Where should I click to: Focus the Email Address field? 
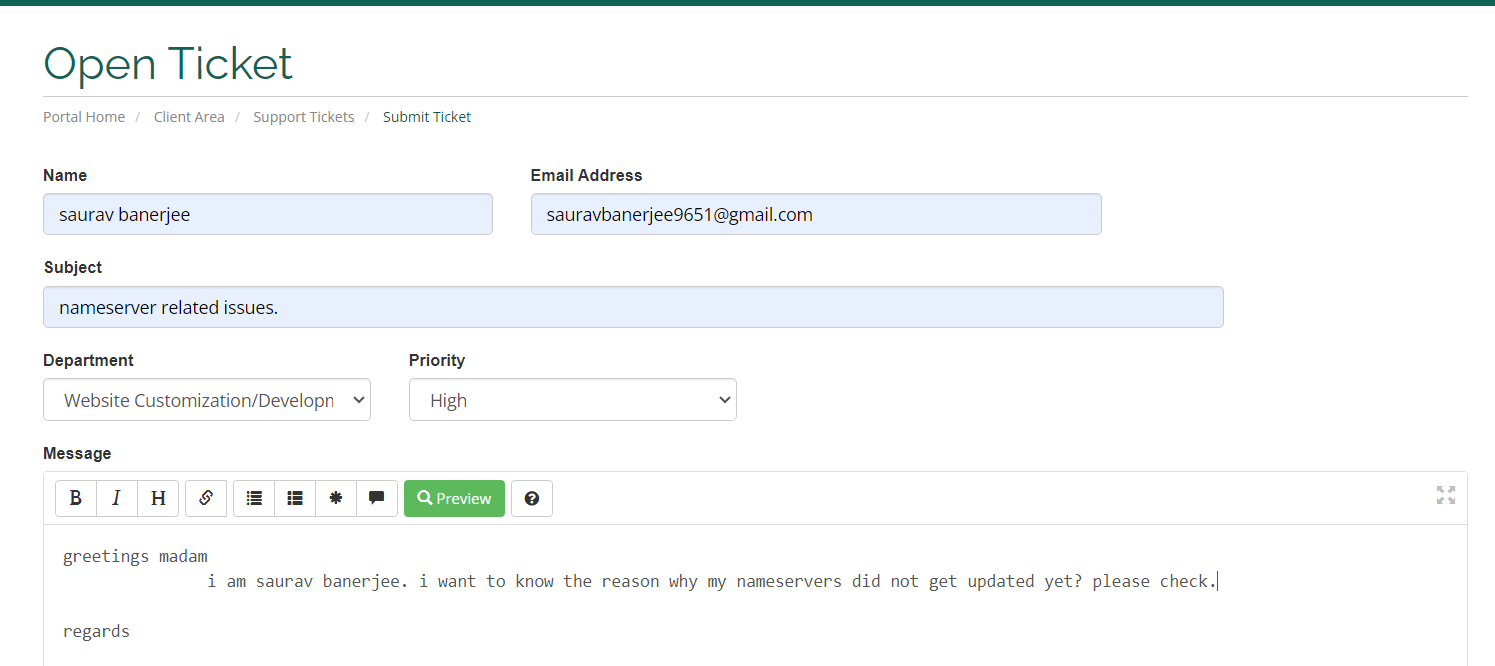tap(816, 214)
